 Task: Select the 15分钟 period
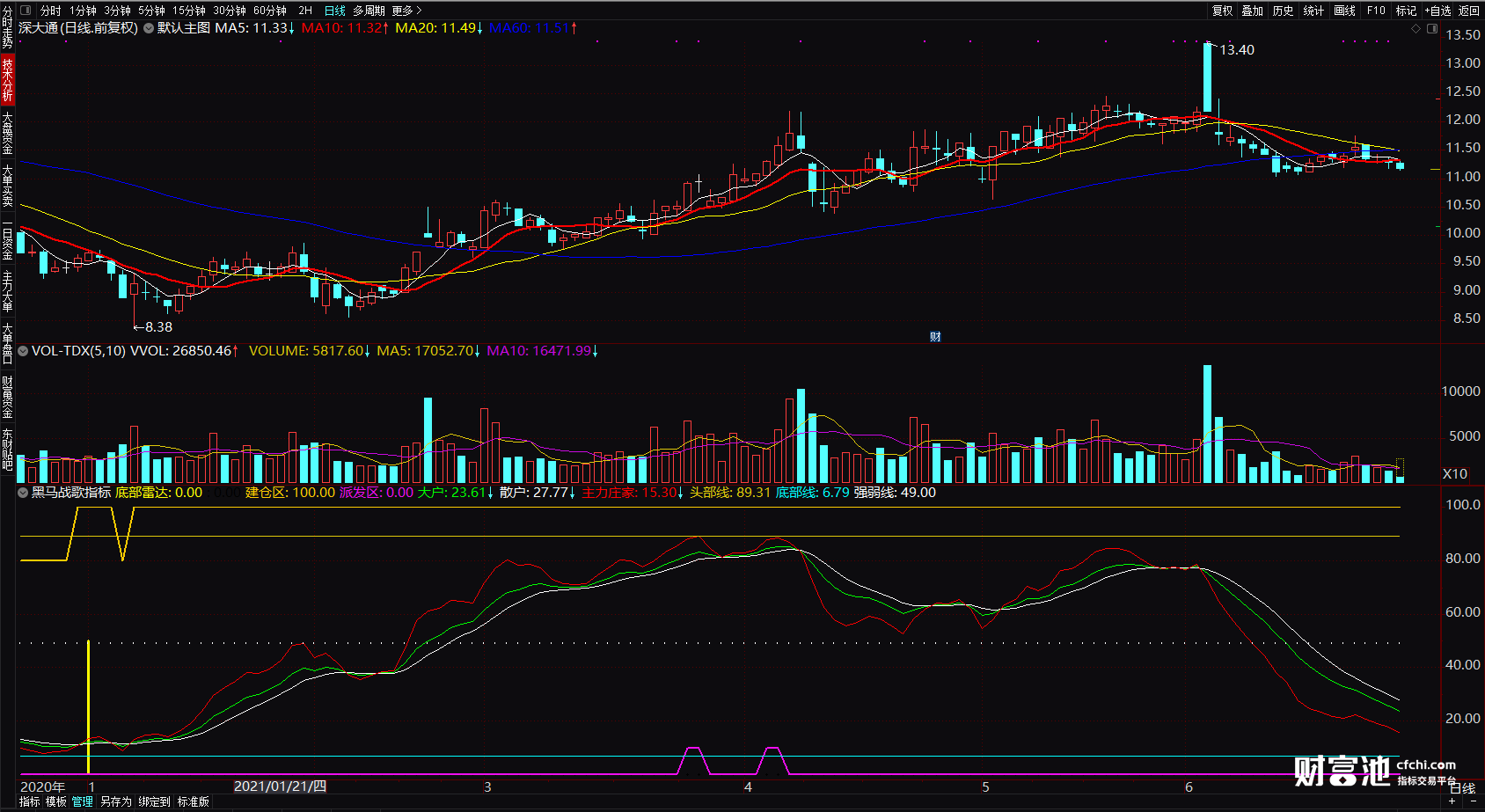pyautogui.click(x=189, y=11)
